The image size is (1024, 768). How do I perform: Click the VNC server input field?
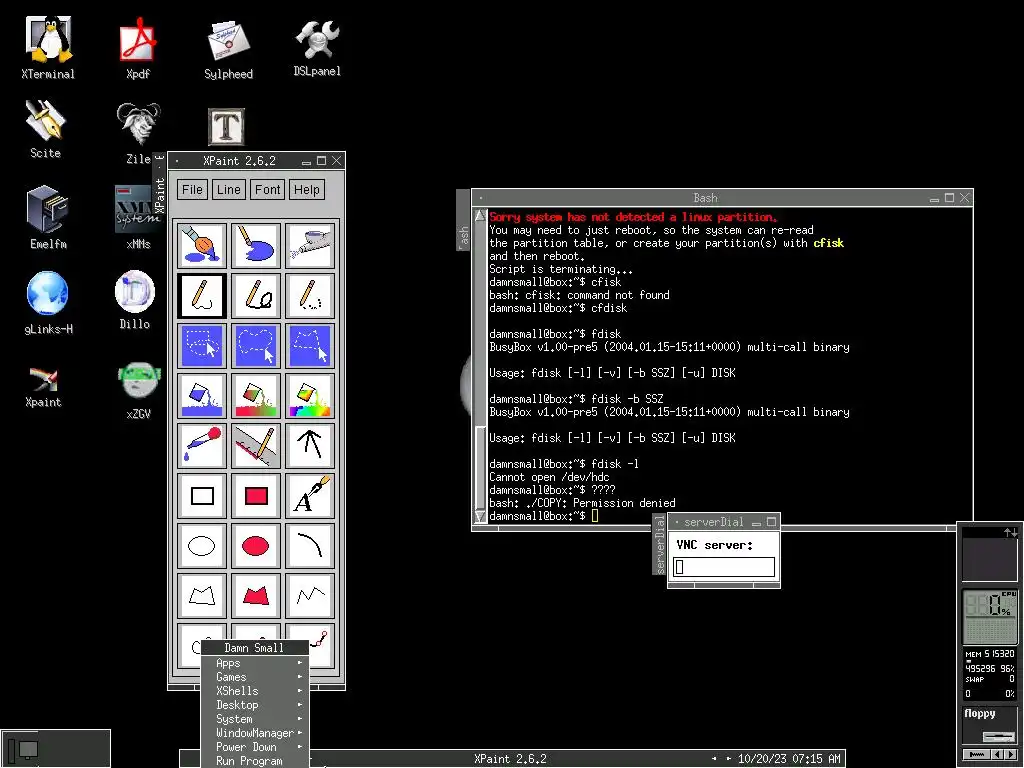point(724,567)
